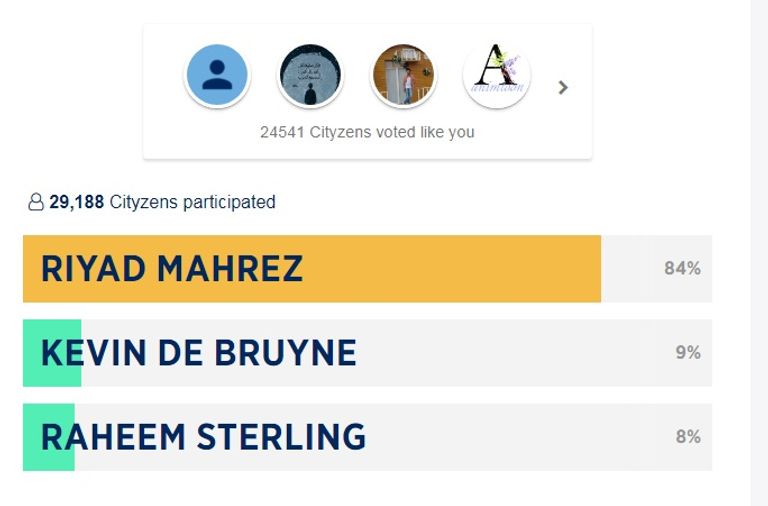Click the letter "A" logo avatar
Image resolution: width=768 pixels, height=506 pixels.
click(x=496, y=76)
